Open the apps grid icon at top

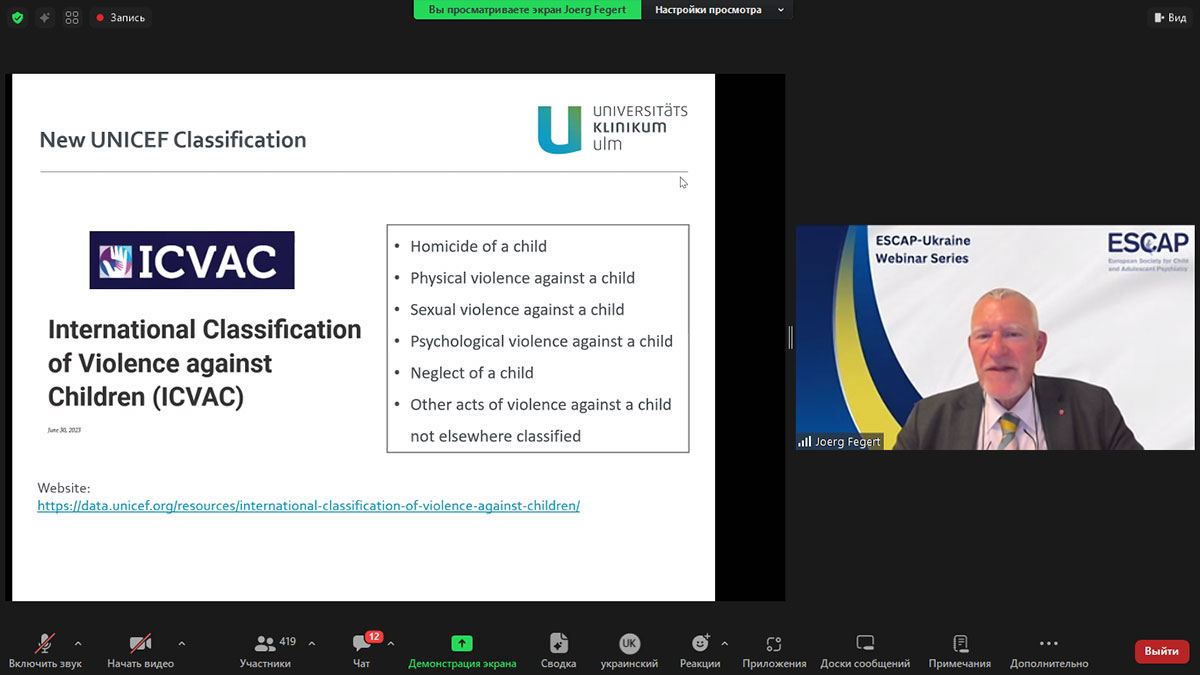click(72, 18)
